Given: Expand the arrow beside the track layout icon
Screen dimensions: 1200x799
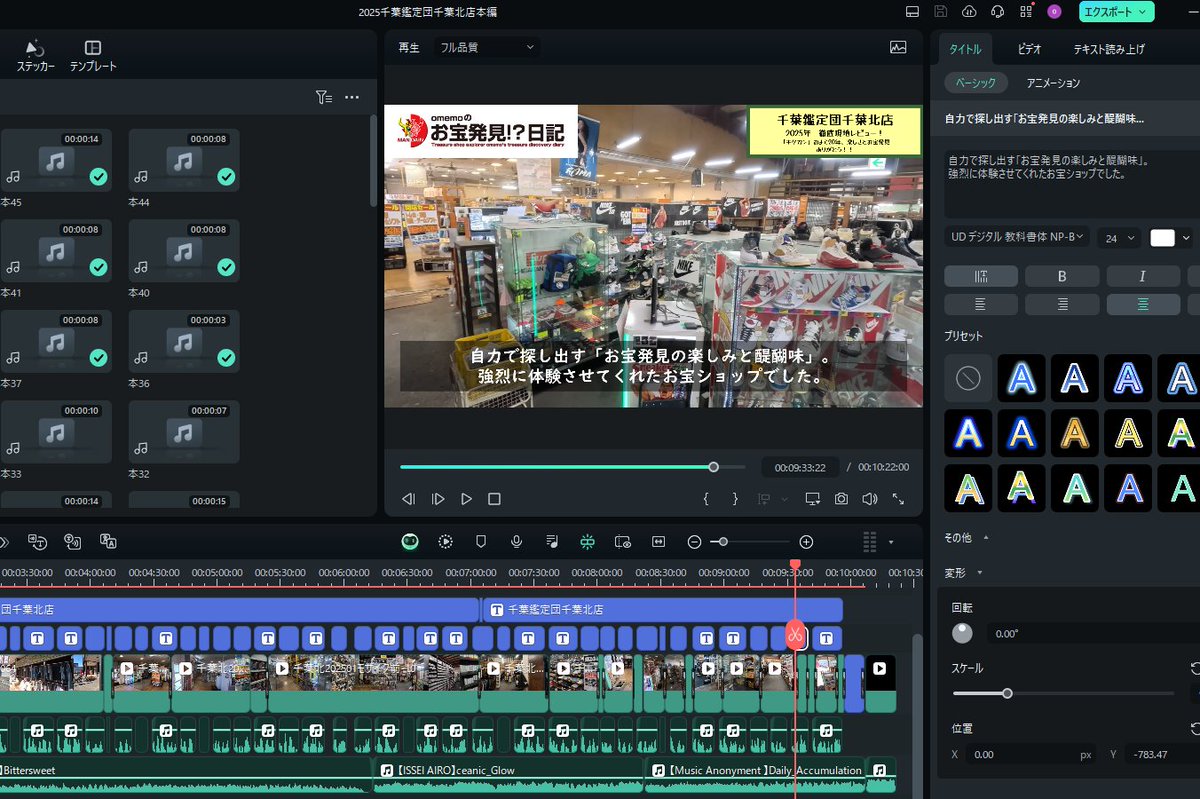Looking at the screenshot, I should 891,542.
